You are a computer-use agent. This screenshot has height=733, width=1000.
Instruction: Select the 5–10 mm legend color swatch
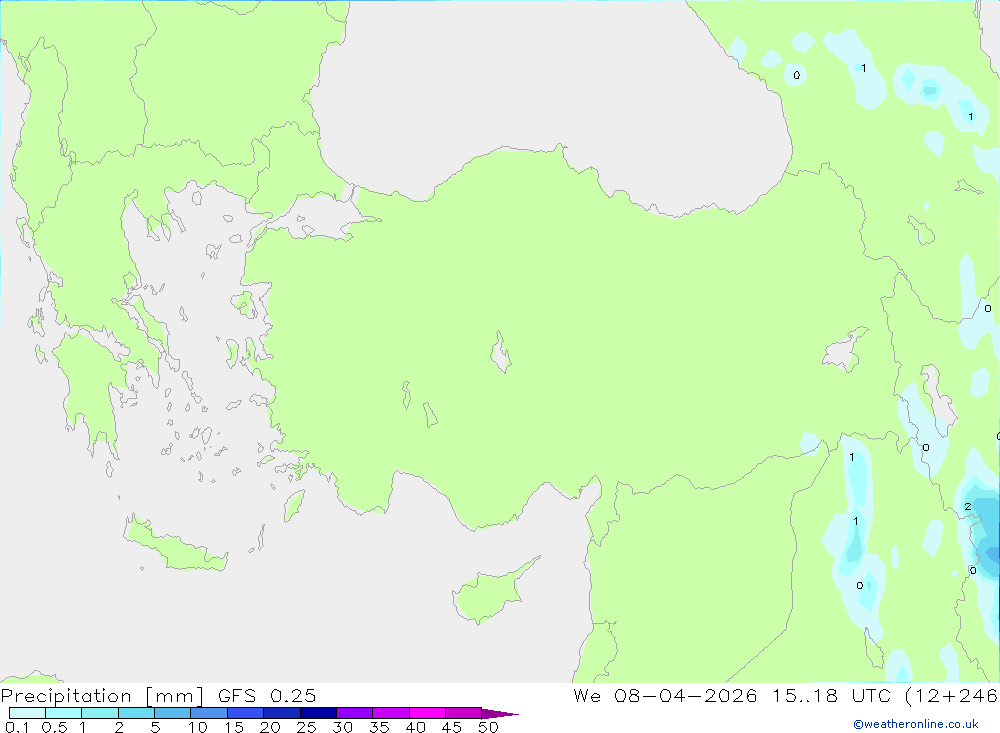click(173, 713)
